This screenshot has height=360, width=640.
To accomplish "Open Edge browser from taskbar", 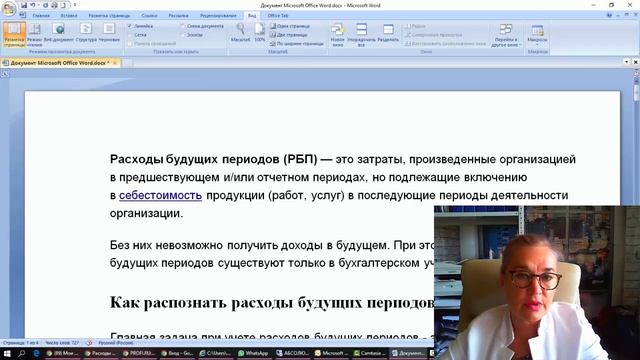I will [x=36, y=353].
